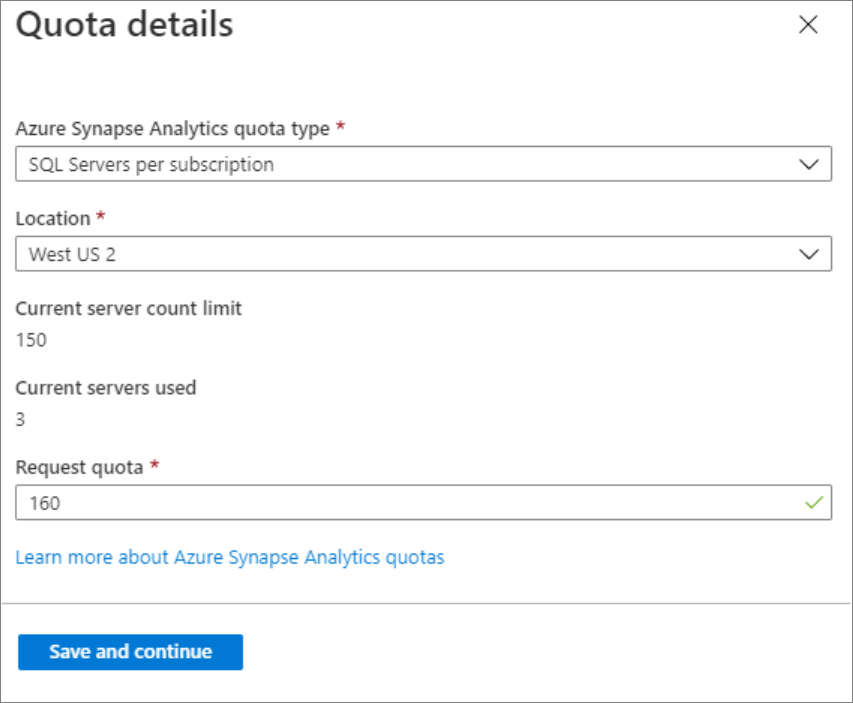The width and height of the screenshot is (853, 703).
Task: Click the required asterisk beside quota type label
Action: (342, 128)
